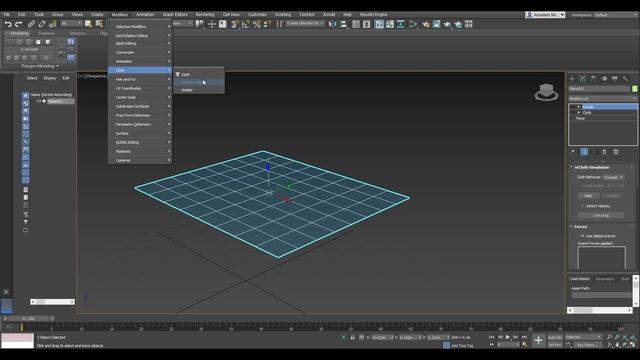Image resolution: width=640 pixels, height=360 pixels.
Task: Click the Live Drag button
Action: coord(600,215)
